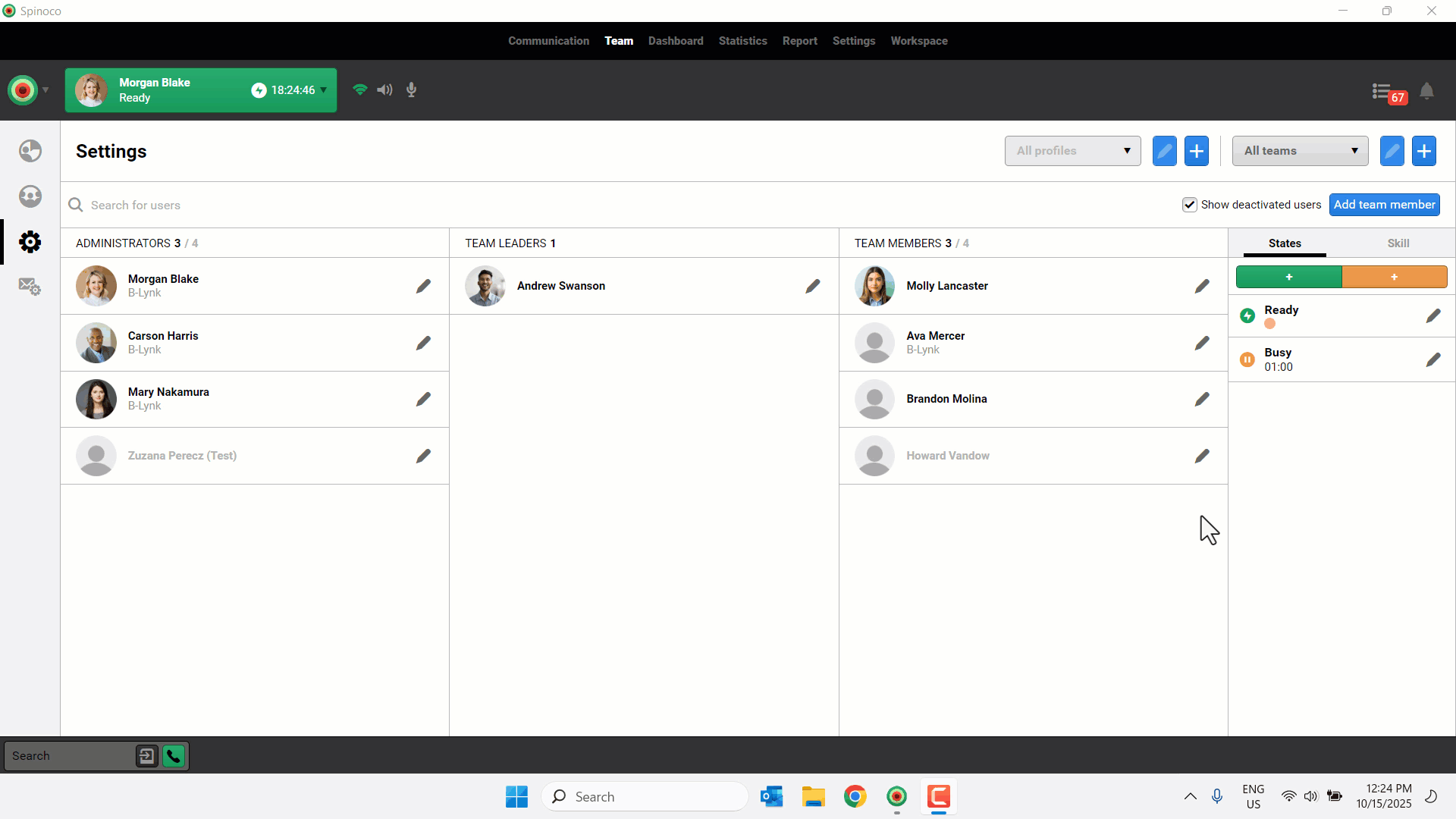Click the speaker volume icon in header
Screen dimensions: 1456x819
[385, 90]
